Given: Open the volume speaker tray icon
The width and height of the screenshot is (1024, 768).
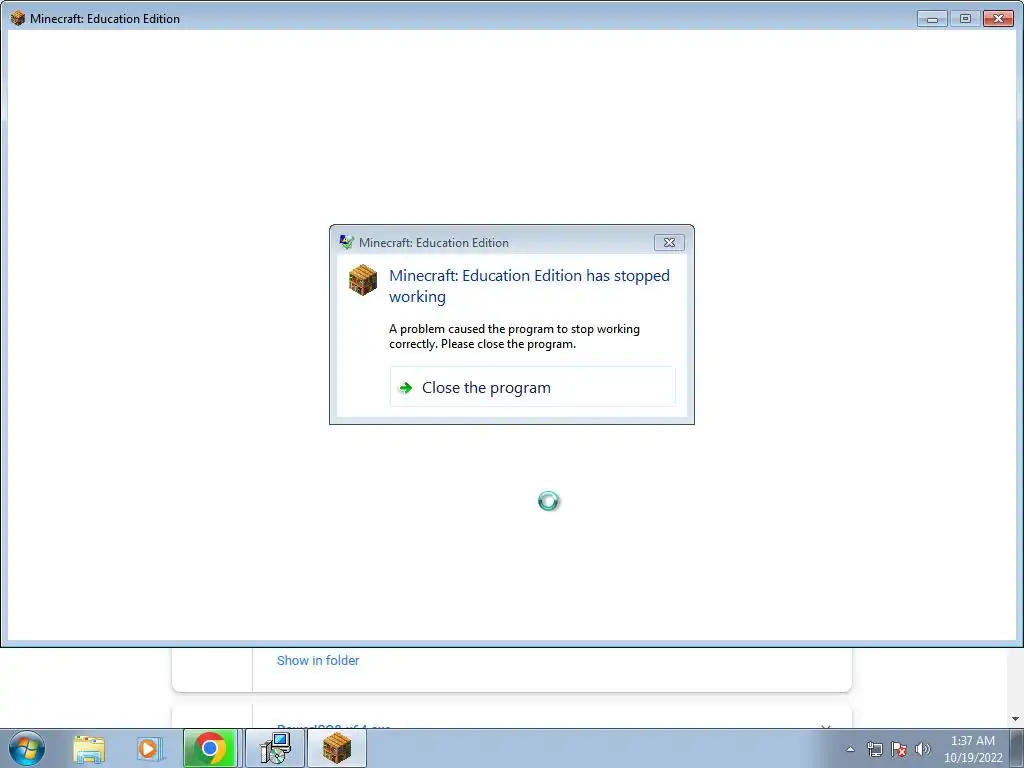Looking at the screenshot, I should pos(923,749).
